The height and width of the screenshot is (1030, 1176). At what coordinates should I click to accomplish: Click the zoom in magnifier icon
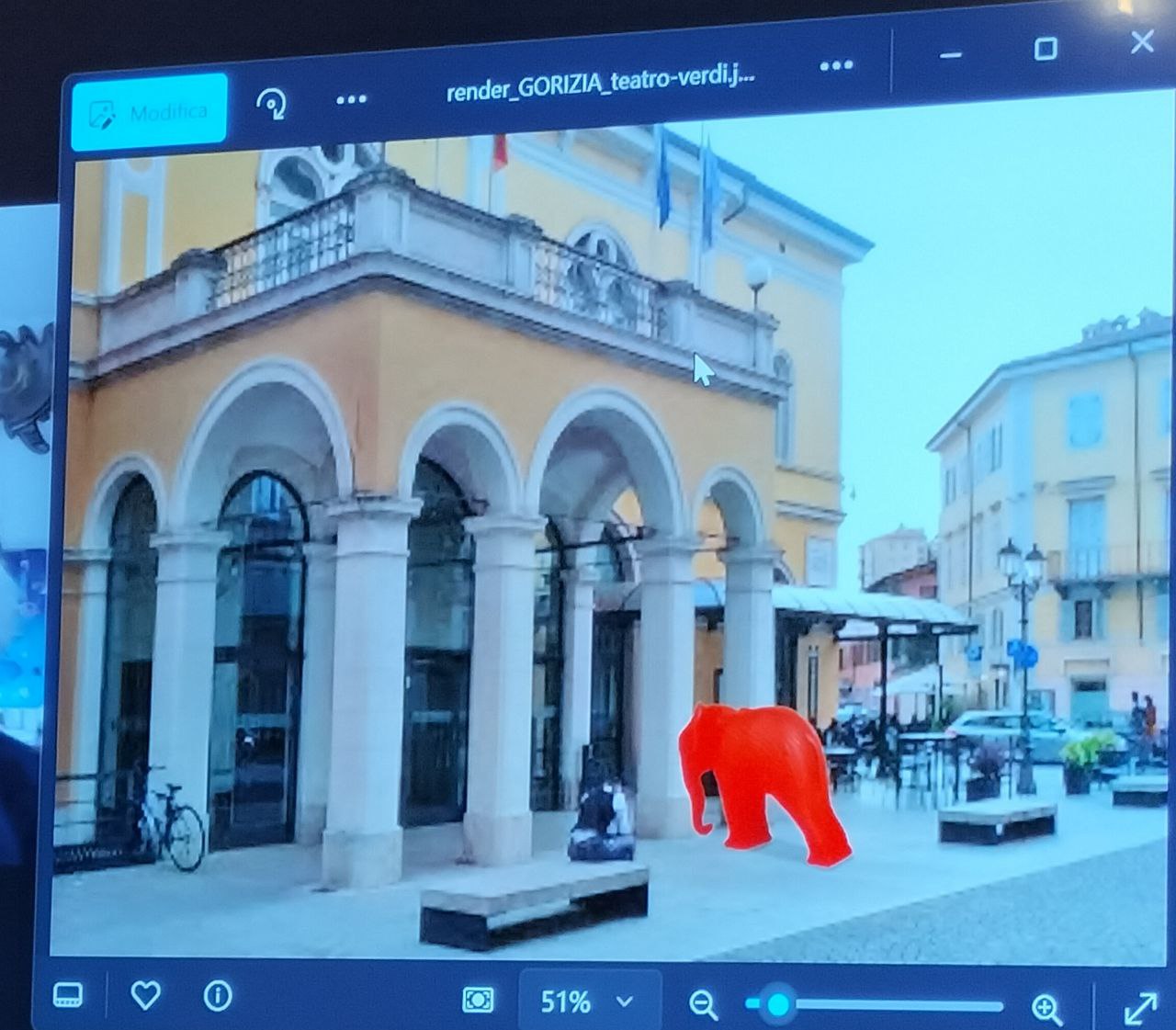1047,1009
